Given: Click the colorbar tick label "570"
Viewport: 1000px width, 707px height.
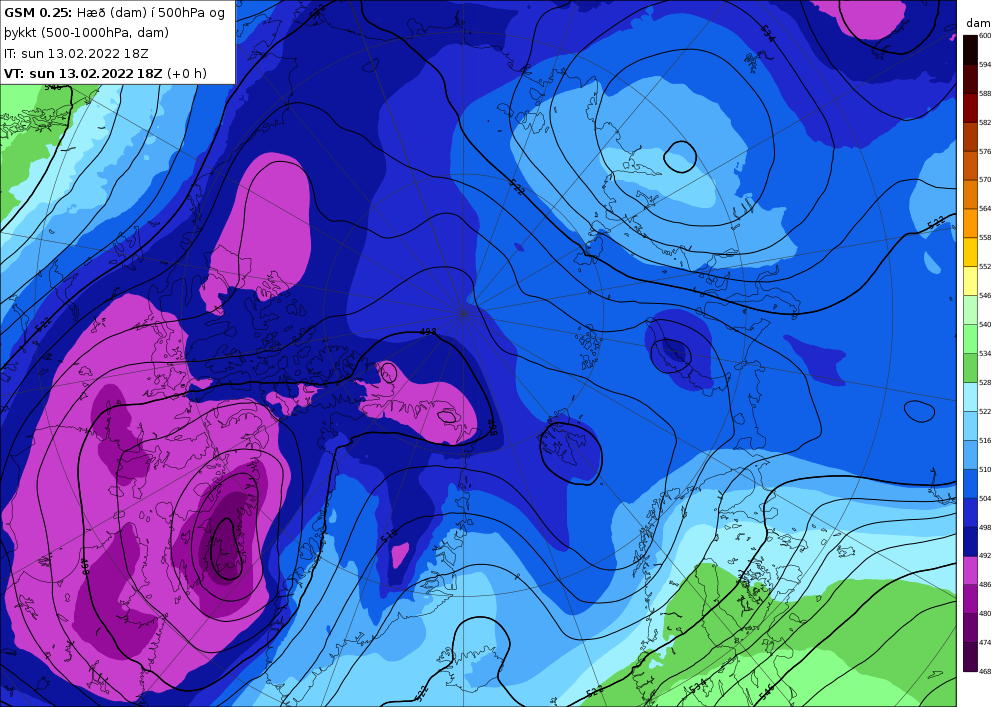Looking at the screenshot, I should pos(985,180).
